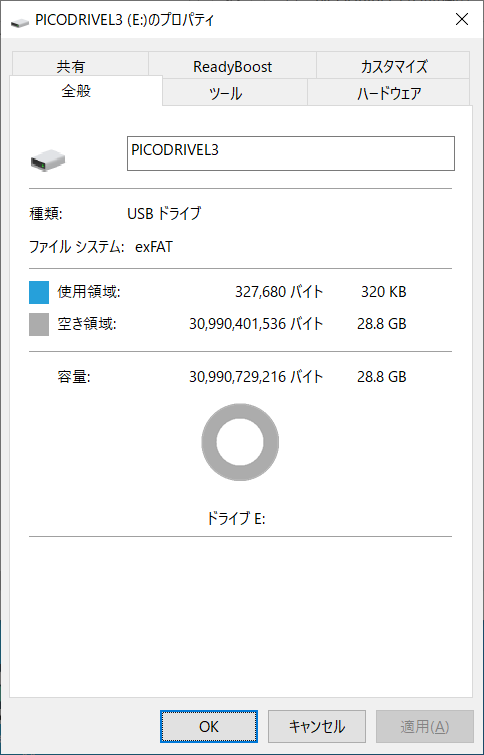Click the 空き領域 label text
This screenshot has height=755, width=484.
pos(87,324)
